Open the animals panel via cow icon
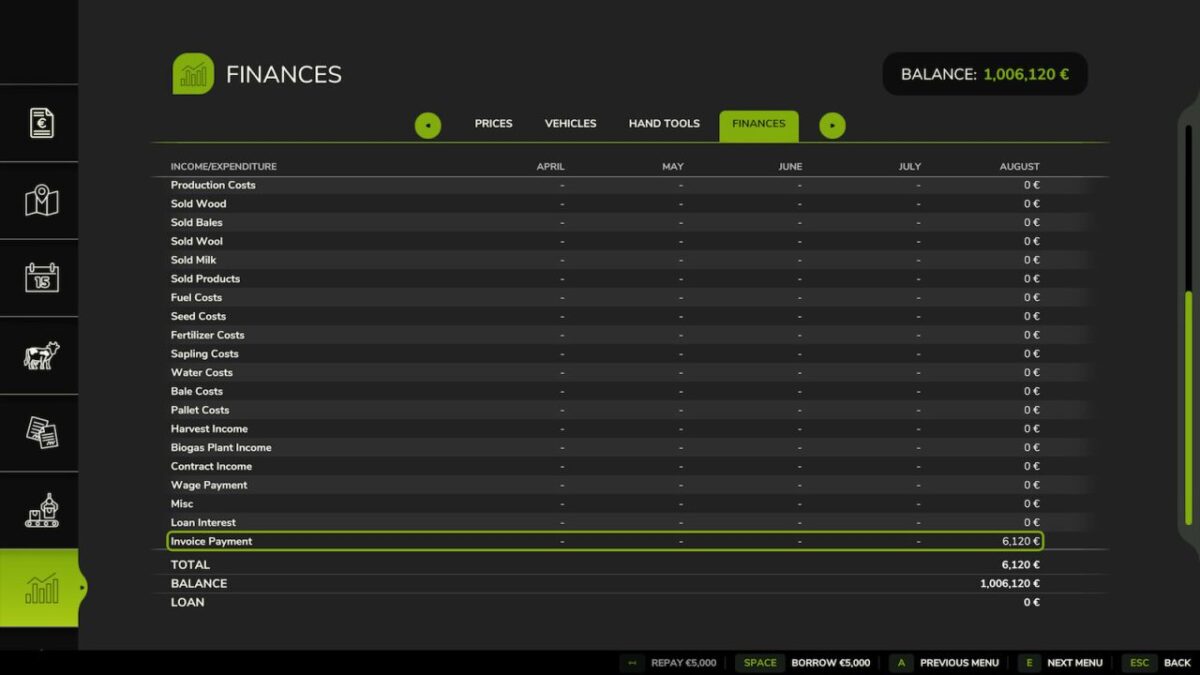Image resolution: width=1200 pixels, height=675 pixels. pyautogui.click(x=40, y=356)
